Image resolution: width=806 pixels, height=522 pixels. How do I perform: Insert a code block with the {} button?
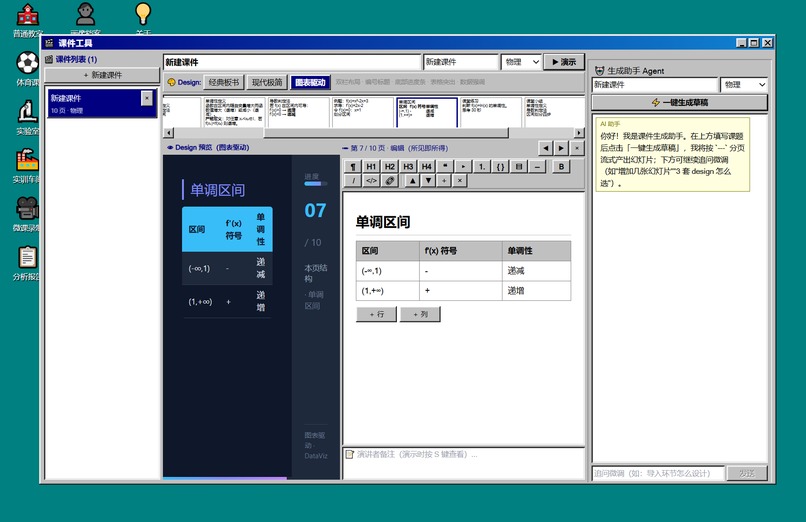[x=500, y=166]
